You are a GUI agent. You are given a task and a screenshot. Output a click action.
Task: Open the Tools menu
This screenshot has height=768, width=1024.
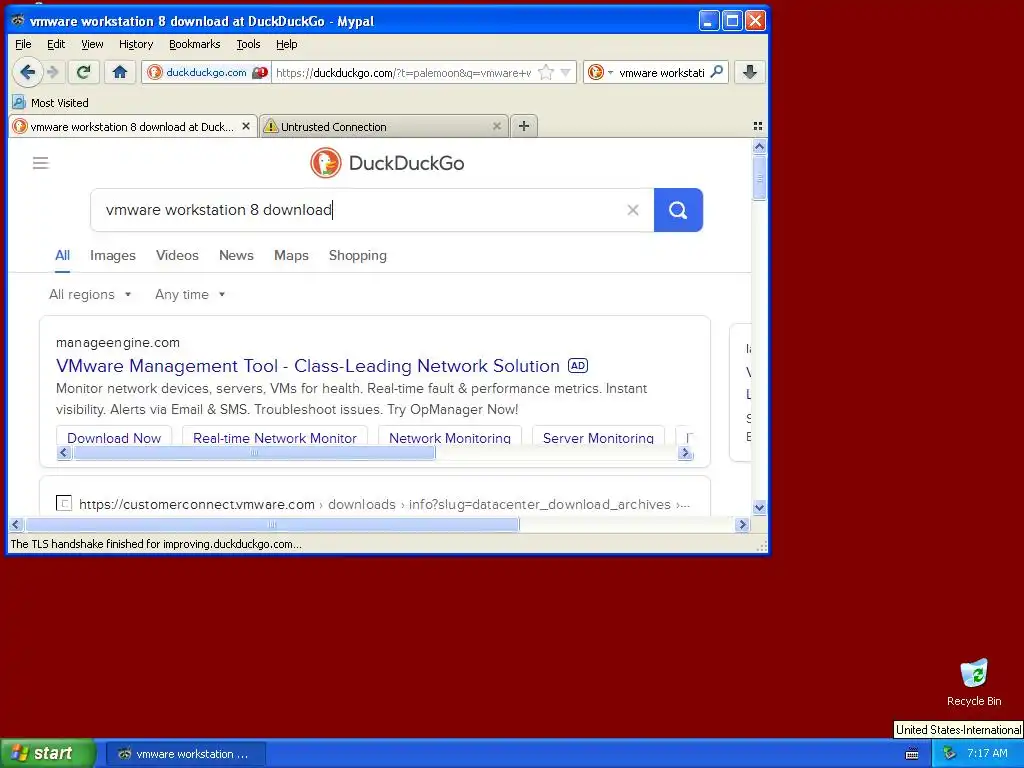pos(248,44)
